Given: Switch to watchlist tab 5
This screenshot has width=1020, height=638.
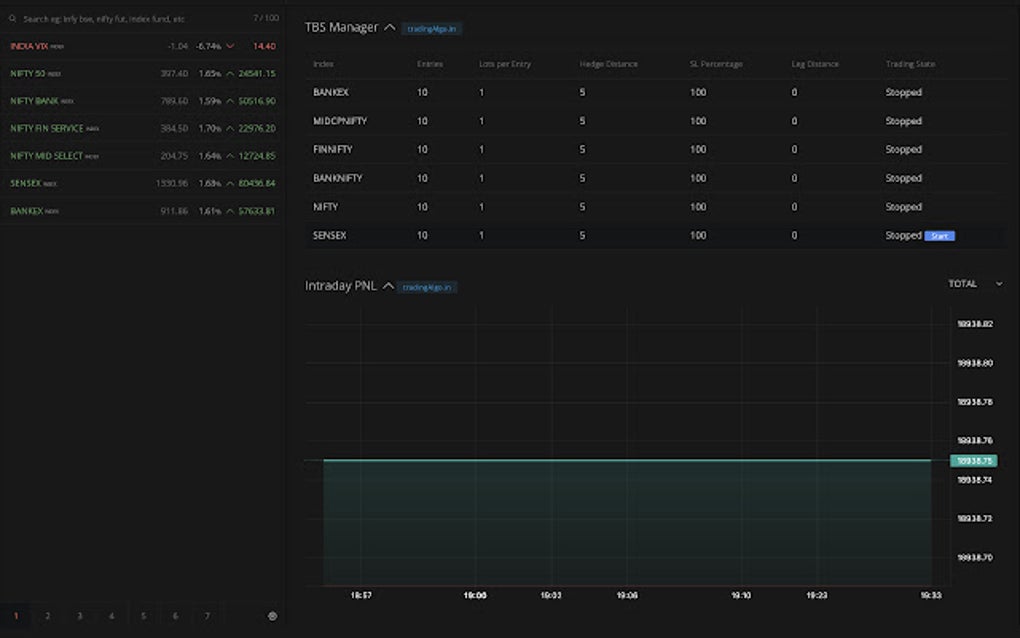Looking at the screenshot, I should click(143, 616).
